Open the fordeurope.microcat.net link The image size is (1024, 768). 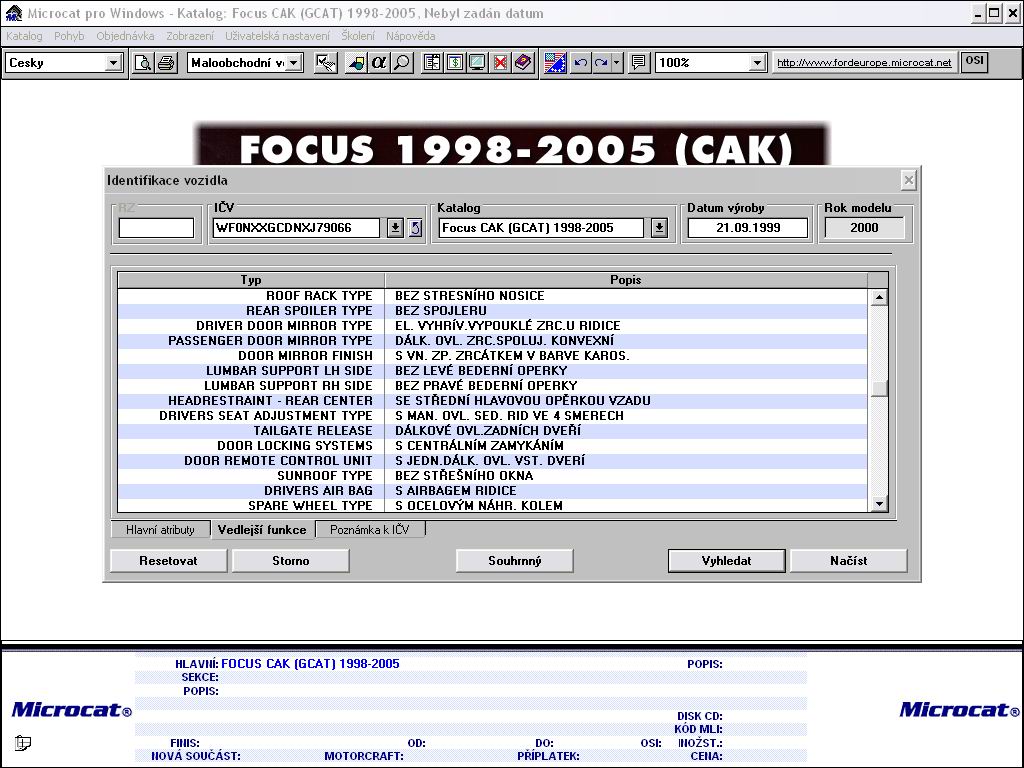(864, 63)
